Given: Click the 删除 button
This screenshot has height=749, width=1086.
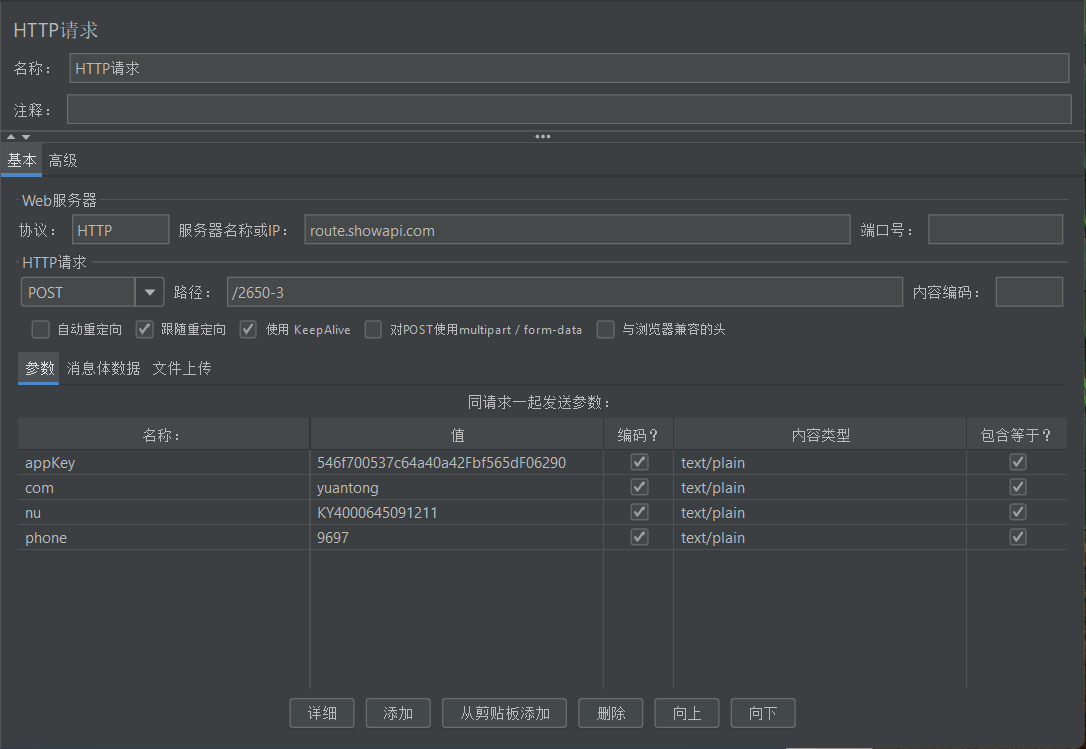Looking at the screenshot, I should (611, 713).
